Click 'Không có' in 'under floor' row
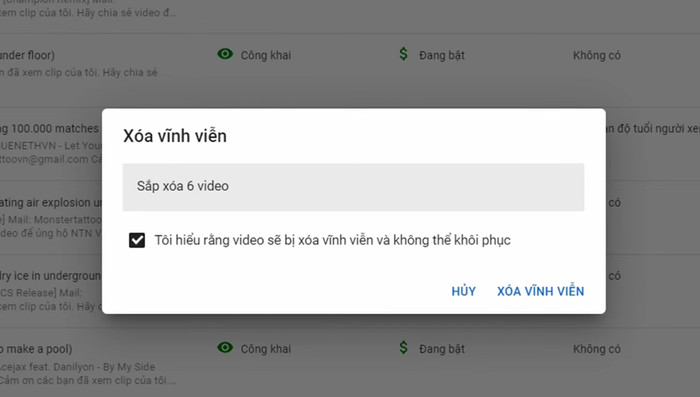 (597, 55)
